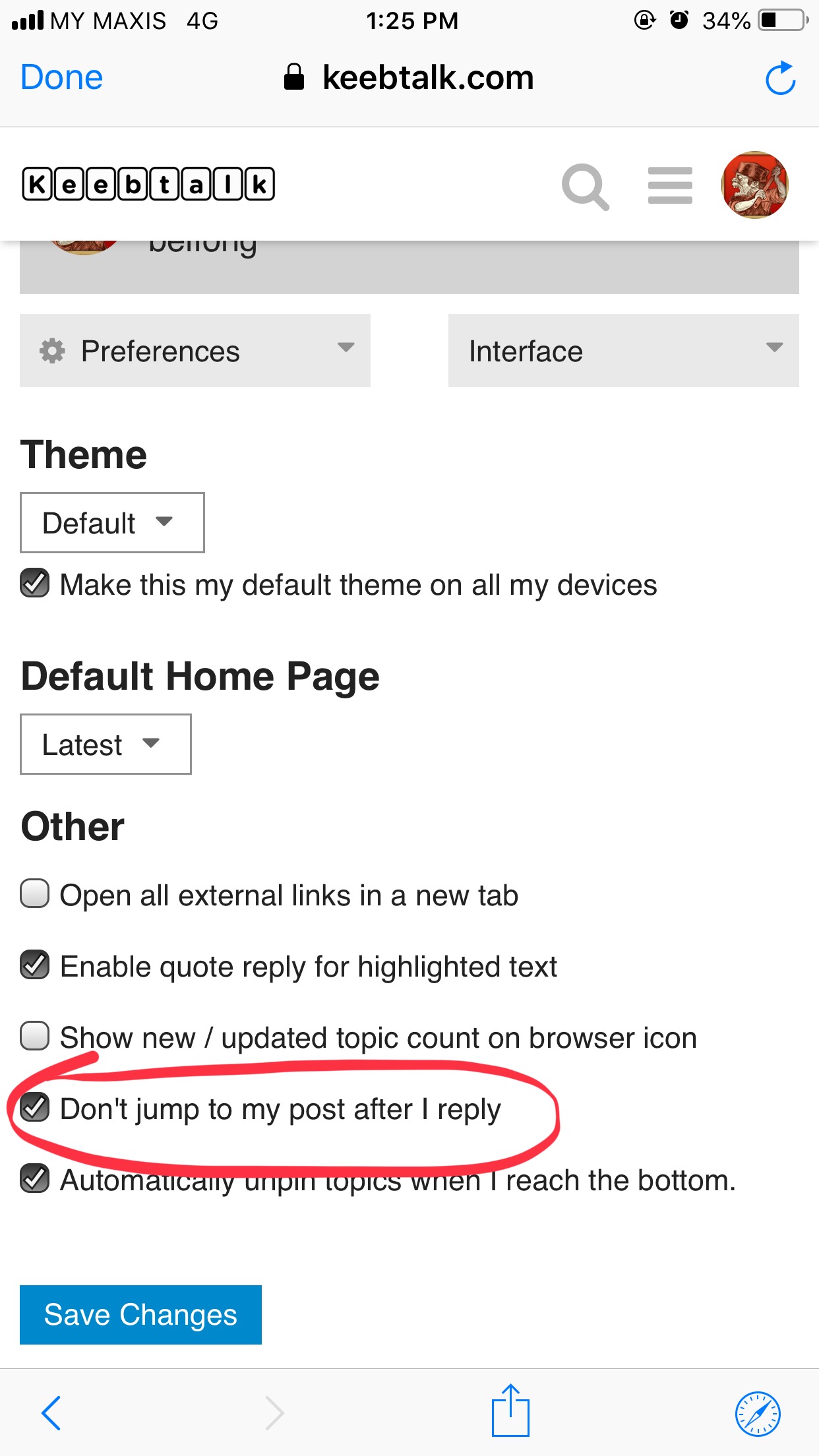Uncheck quote reply for highlighted text

[x=34, y=965]
